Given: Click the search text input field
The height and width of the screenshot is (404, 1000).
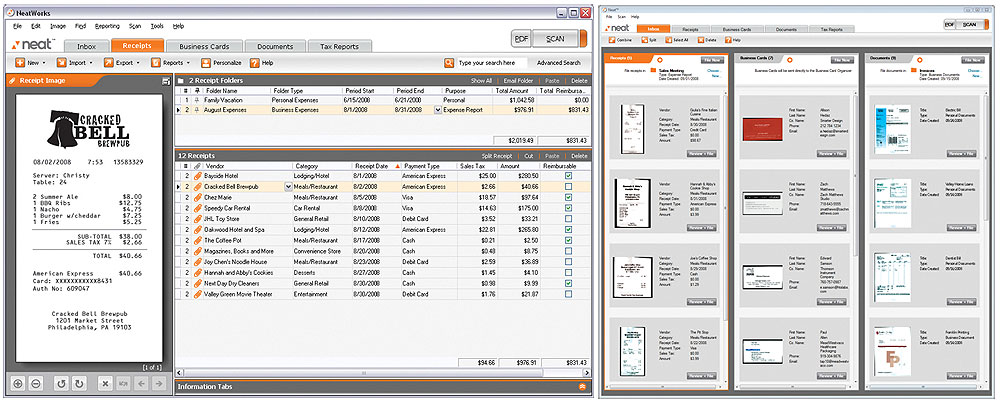Looking at the screenshot, I should [492, 63].
